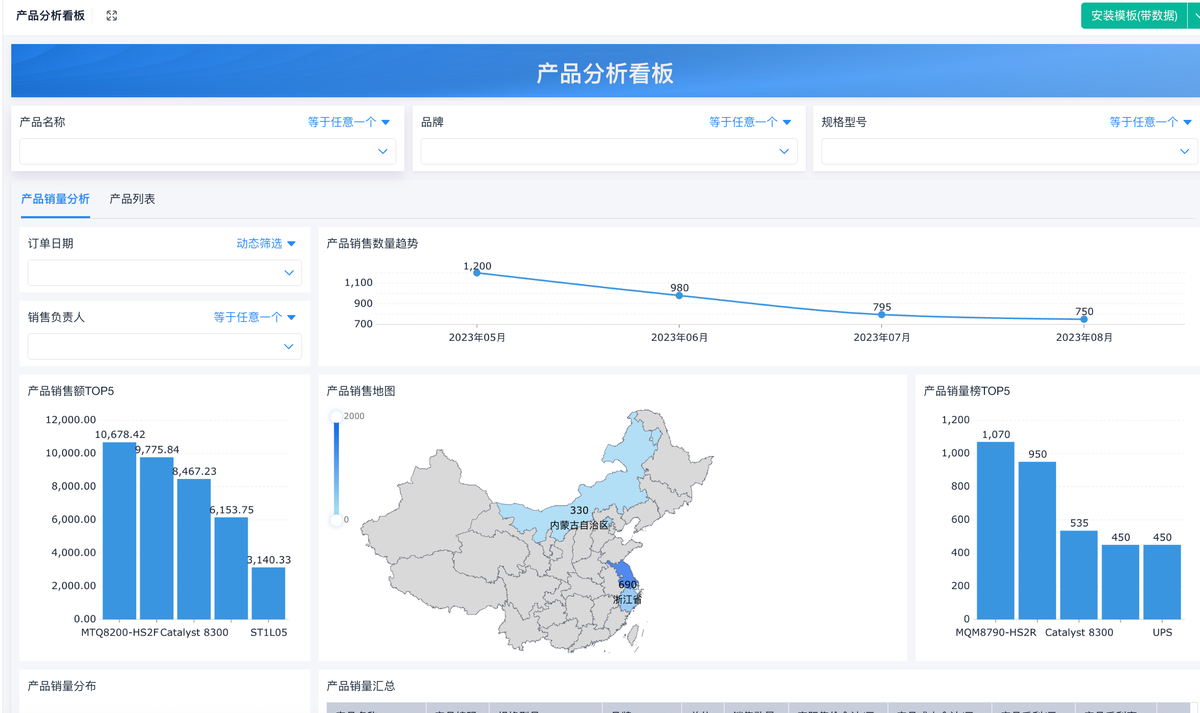Viewport: 1200px width, 713px height.
Task: Click 安装模板(带数据) button
Action: point(1133,16)
